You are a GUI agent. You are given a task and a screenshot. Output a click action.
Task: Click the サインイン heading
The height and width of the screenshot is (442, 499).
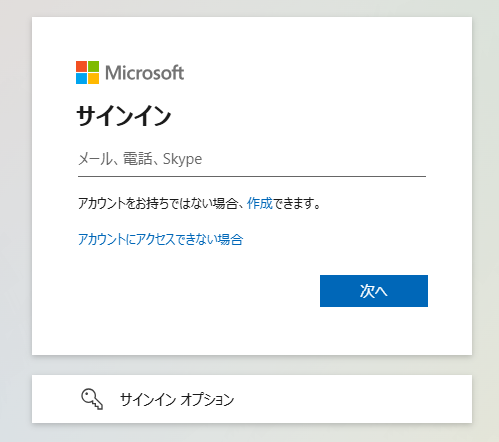point(124,116)
